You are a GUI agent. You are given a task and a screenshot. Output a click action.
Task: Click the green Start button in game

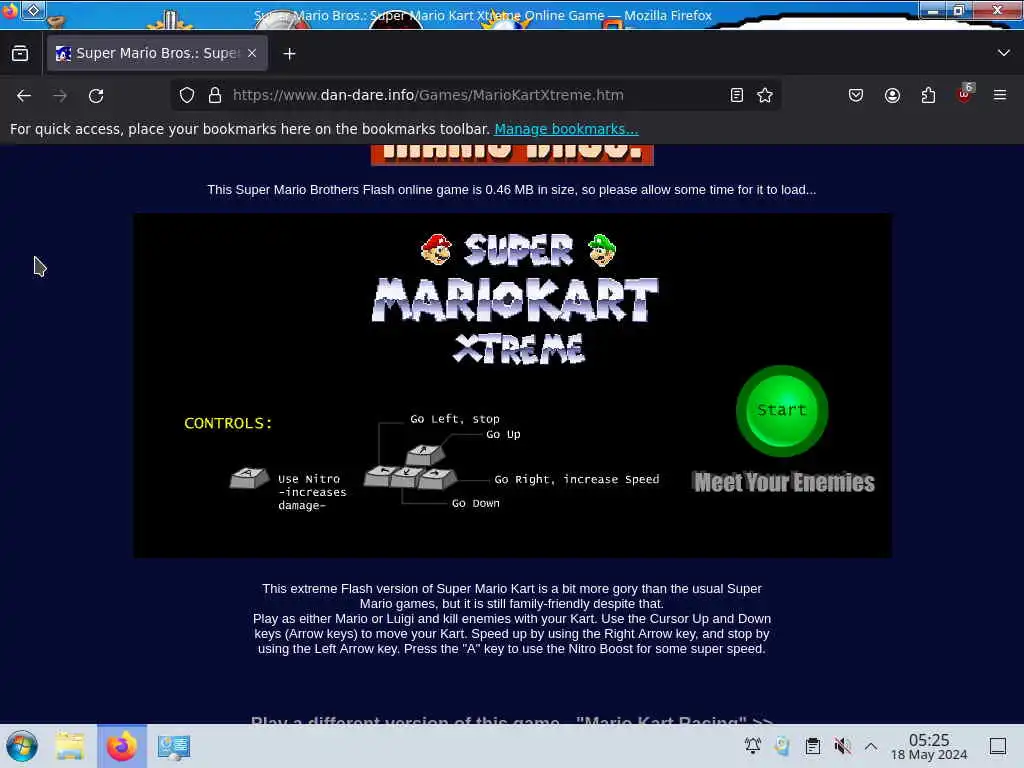click(x=782, y=411)
